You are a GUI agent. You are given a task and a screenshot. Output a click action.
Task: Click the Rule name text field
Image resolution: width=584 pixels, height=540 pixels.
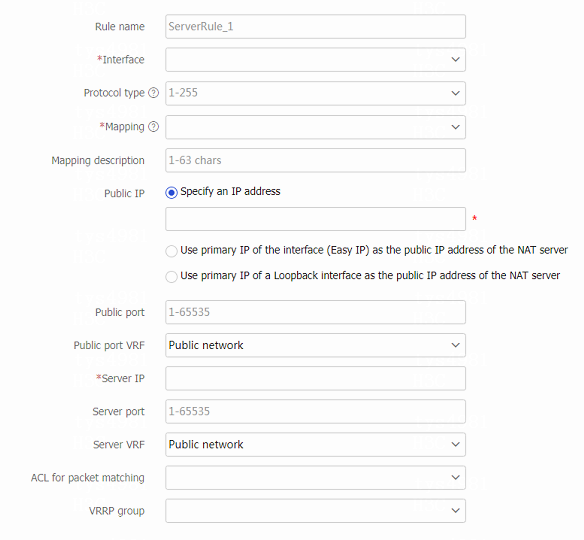tap(315, 26)
